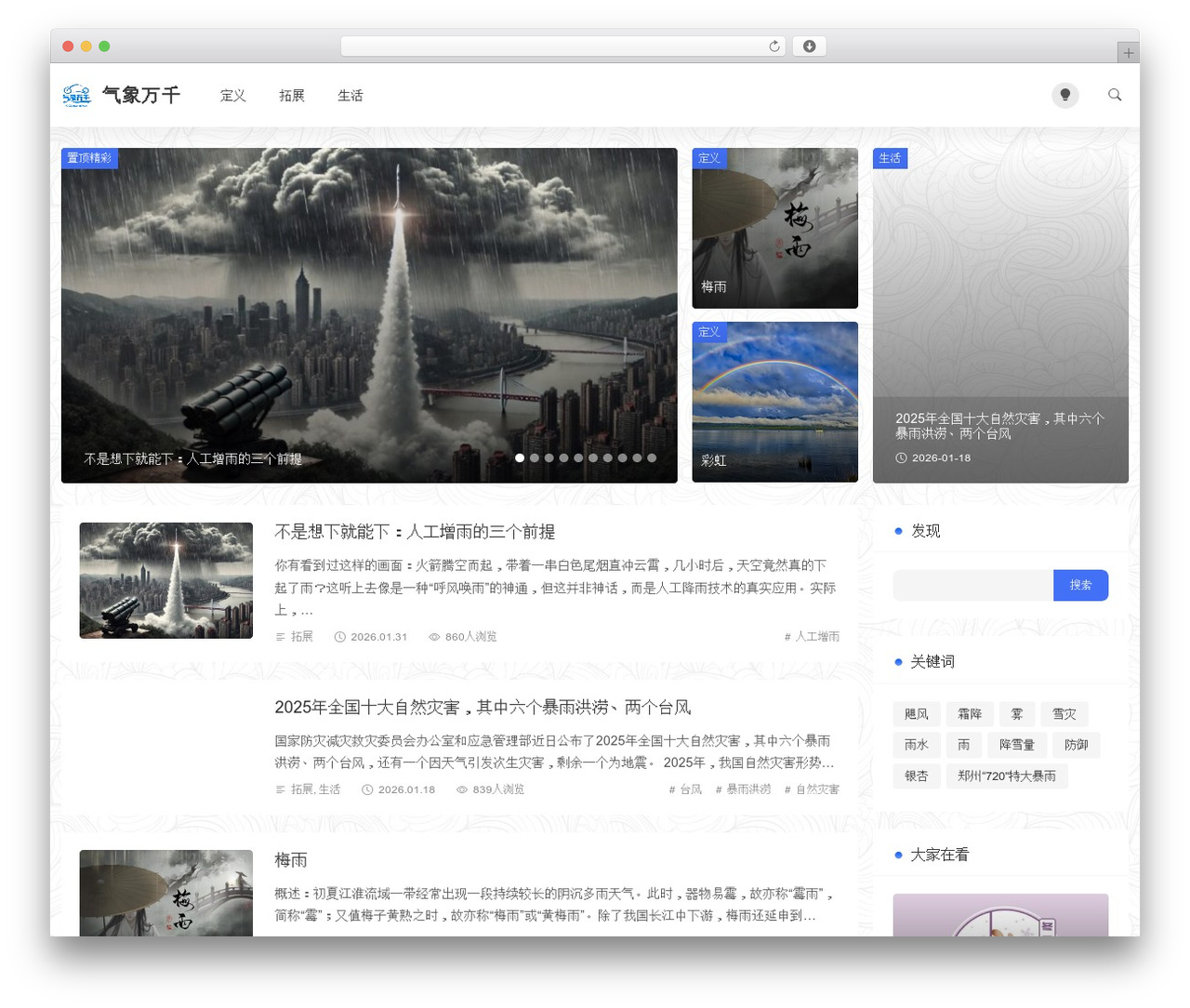Click the browser download icon

coord(810,46)
